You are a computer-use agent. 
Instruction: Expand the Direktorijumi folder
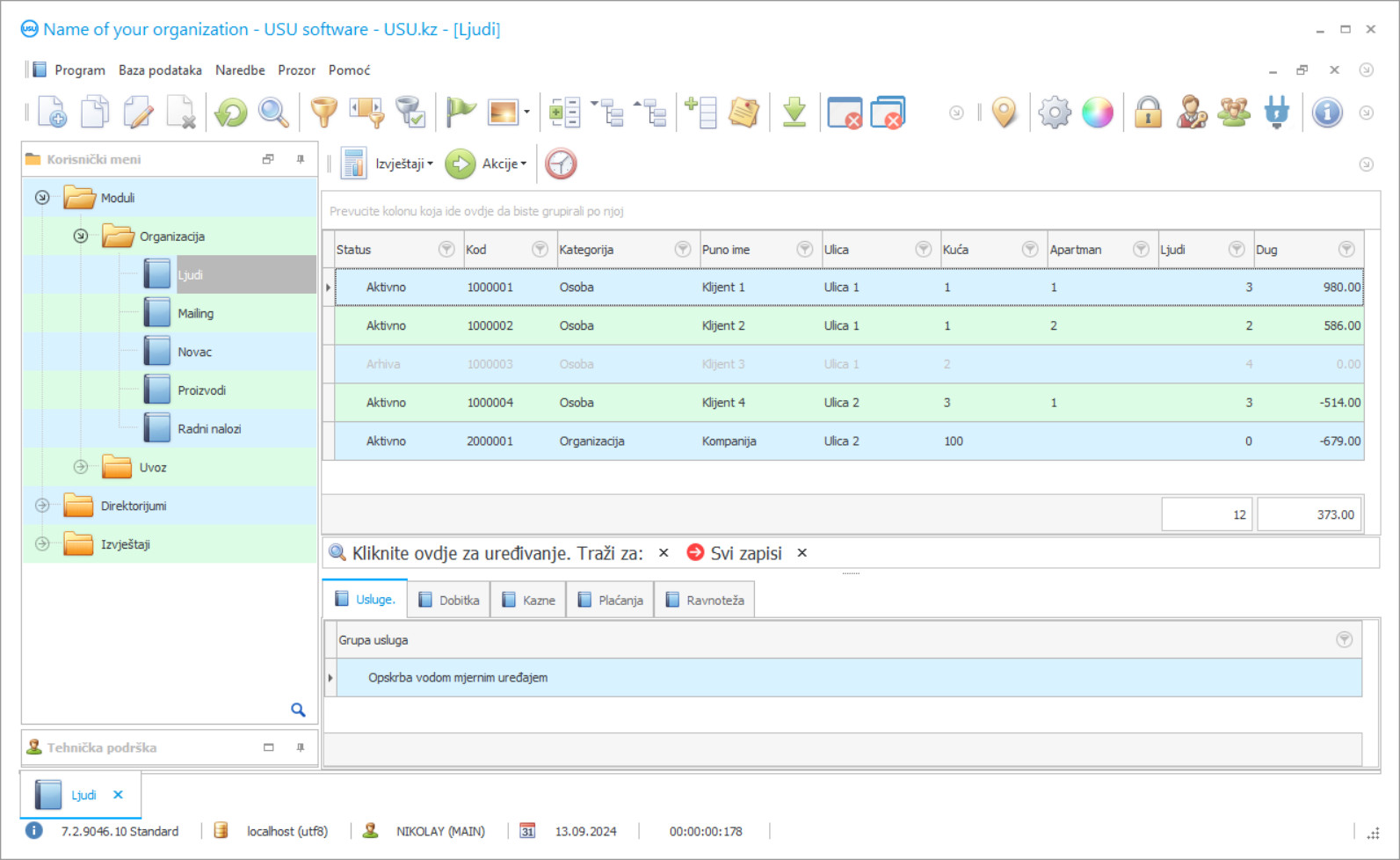pos(42,506)
